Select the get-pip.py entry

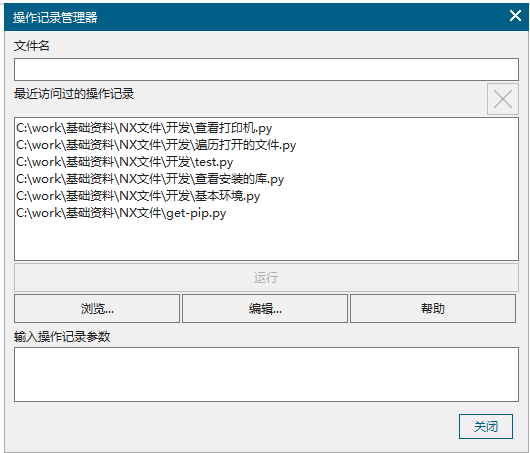[121, 213]
